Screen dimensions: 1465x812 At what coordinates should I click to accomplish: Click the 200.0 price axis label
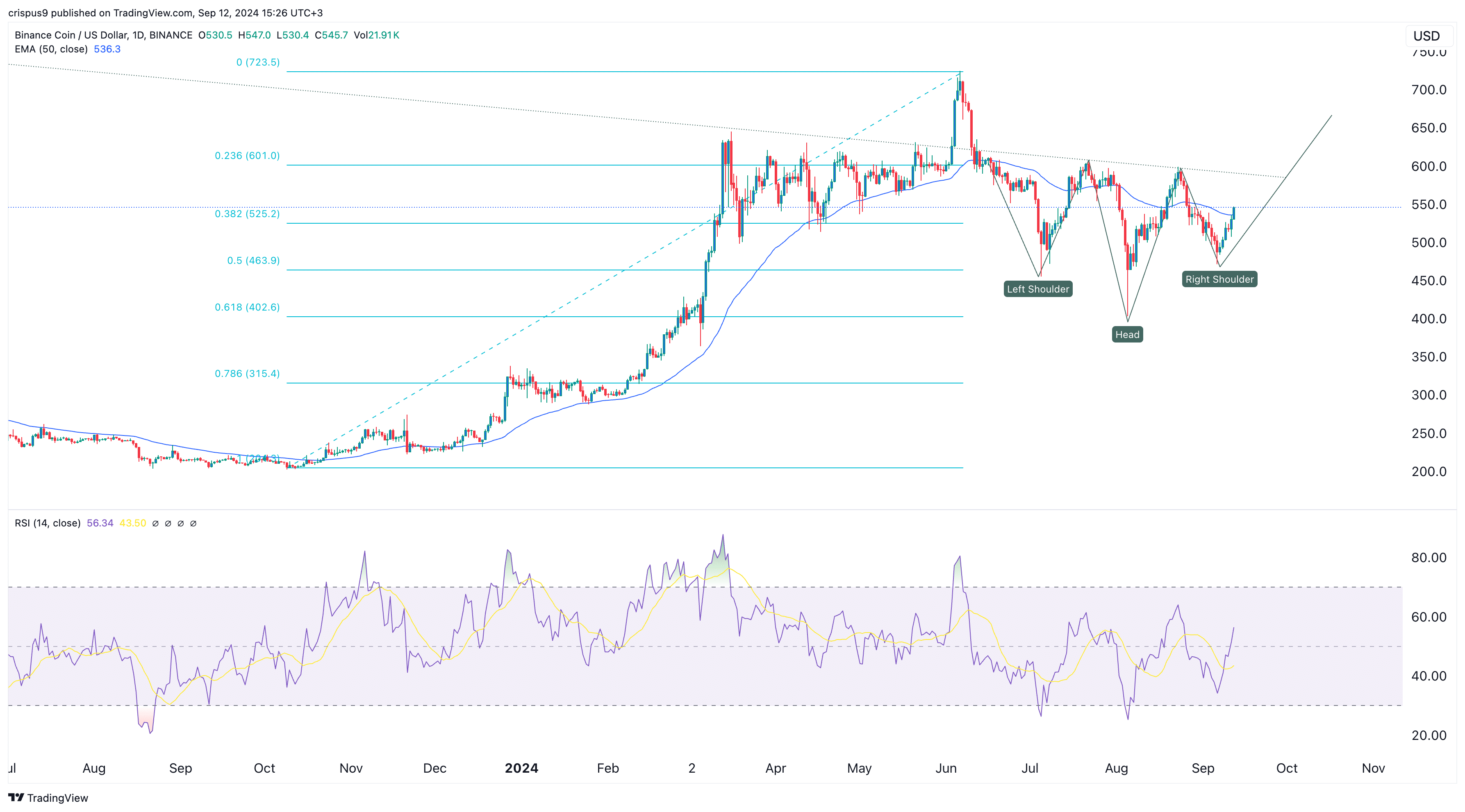click(1429, 472)
